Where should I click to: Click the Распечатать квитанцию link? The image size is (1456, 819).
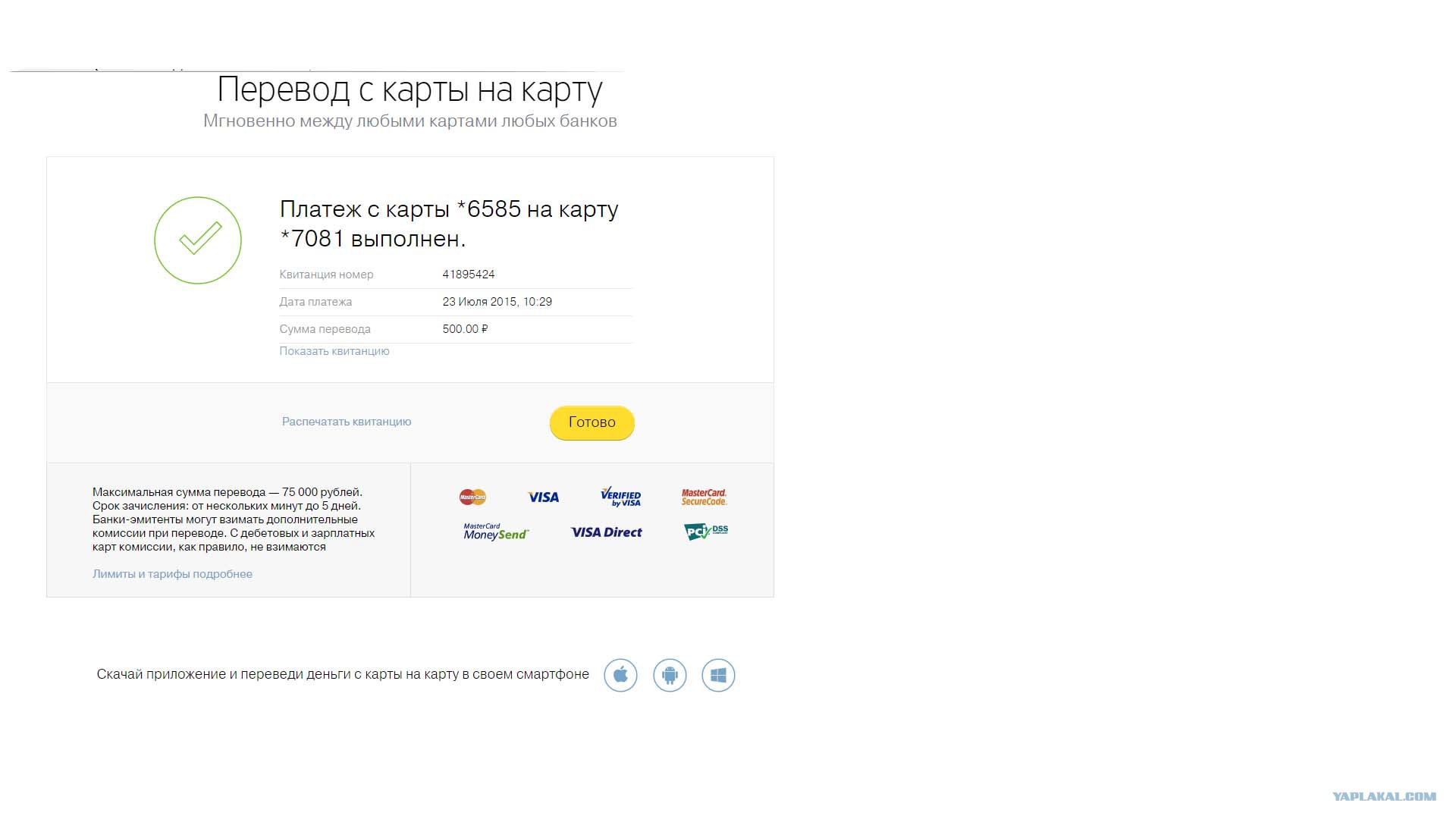[x=347, y=422]
